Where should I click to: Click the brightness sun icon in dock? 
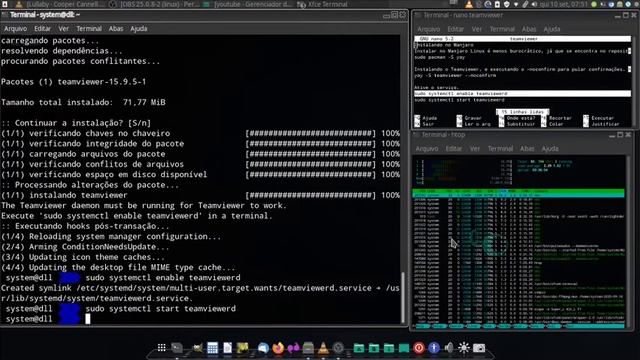click(x=464, y=348)
